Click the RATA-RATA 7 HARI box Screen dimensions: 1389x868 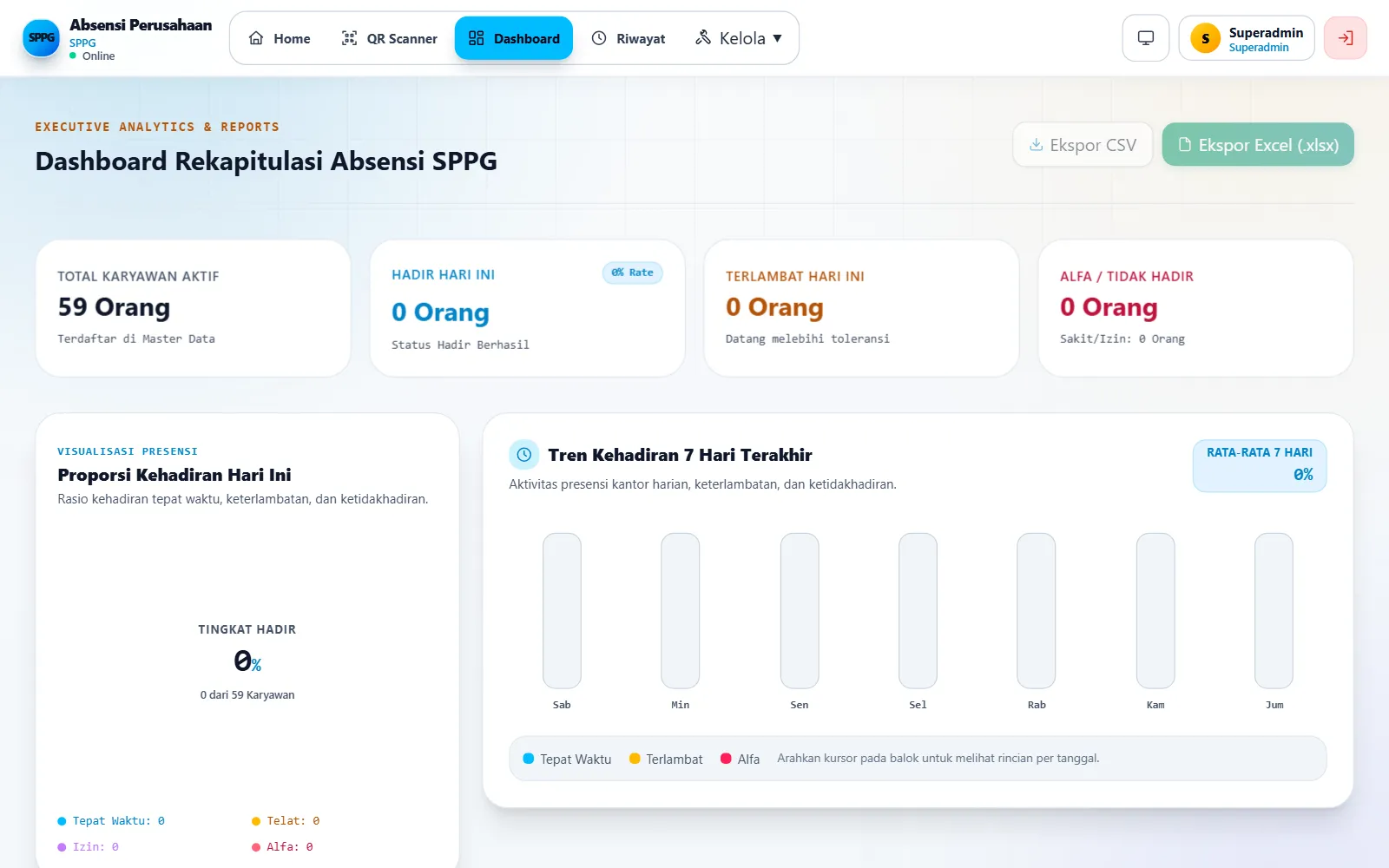(1260, 466)
